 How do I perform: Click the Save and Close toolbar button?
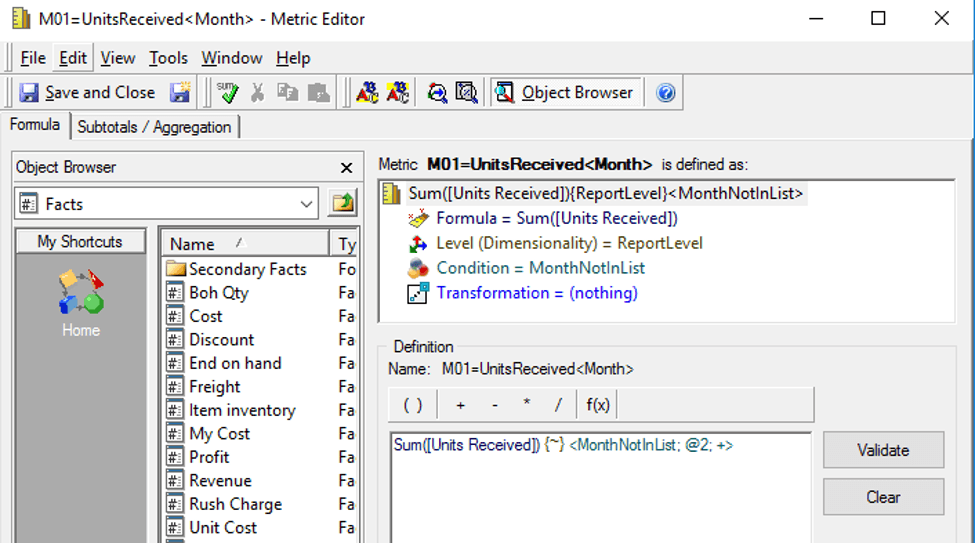(88, 93)
